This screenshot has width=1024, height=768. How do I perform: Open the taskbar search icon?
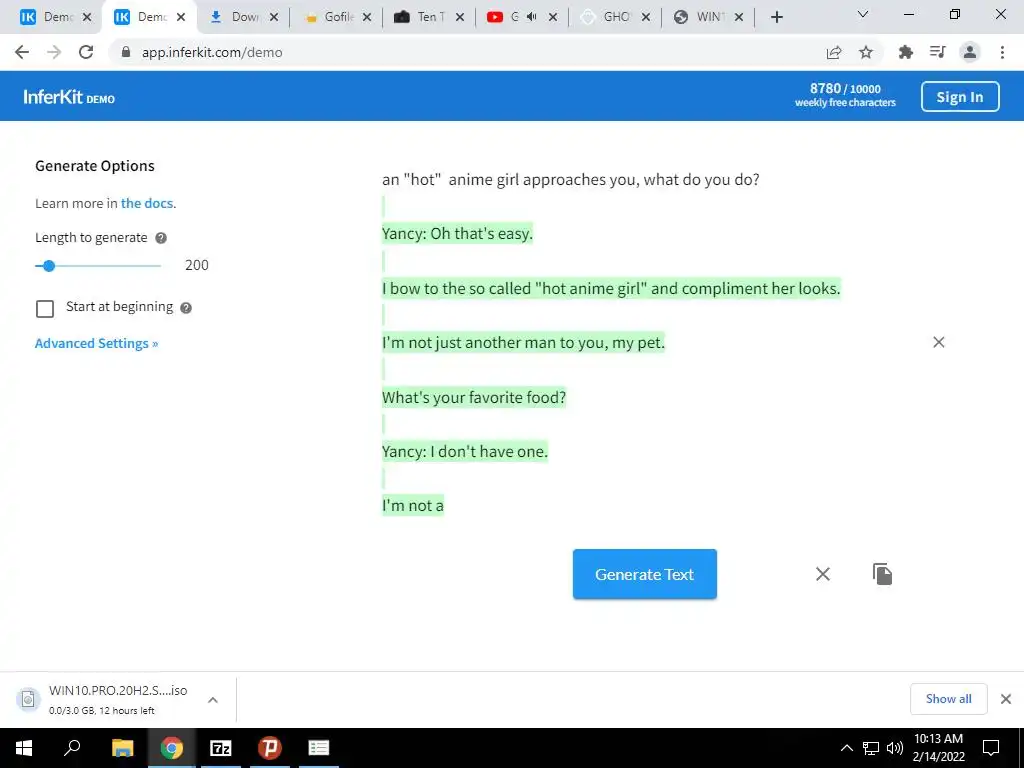[72, 748]
